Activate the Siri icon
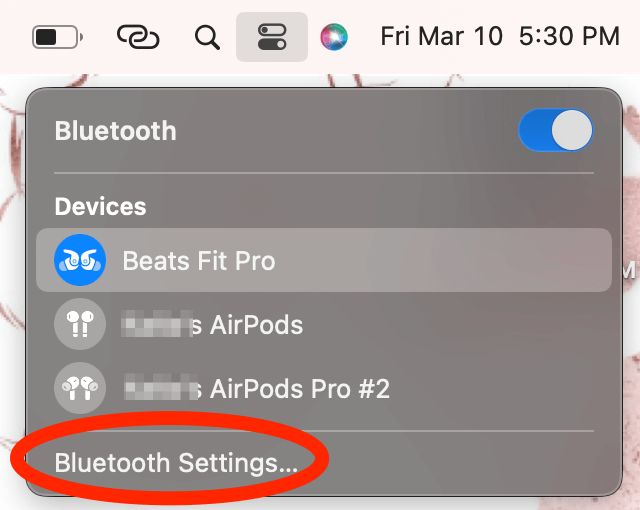Screen dimensions: 640x510 click(334, 37)
